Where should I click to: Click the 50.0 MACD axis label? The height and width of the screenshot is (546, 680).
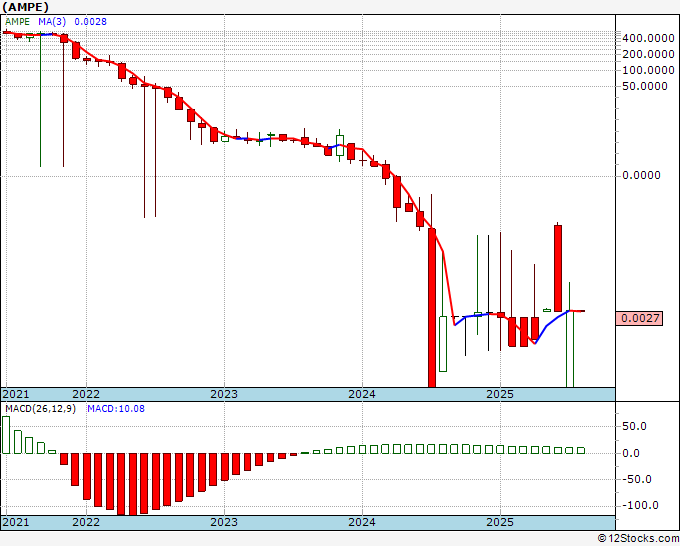point(634,426)
